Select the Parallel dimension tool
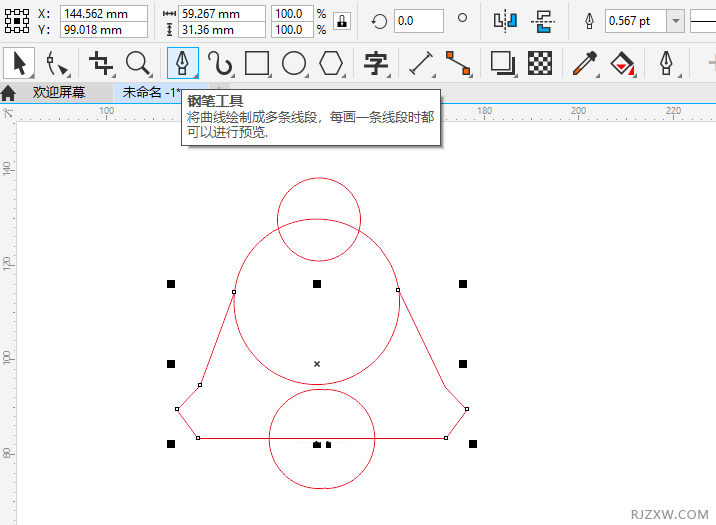Screen dimensions: 716x525 tap(421, 63)
